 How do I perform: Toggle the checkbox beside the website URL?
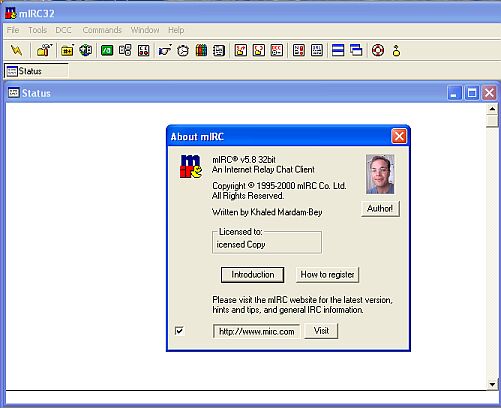click(x=179, y=331)
